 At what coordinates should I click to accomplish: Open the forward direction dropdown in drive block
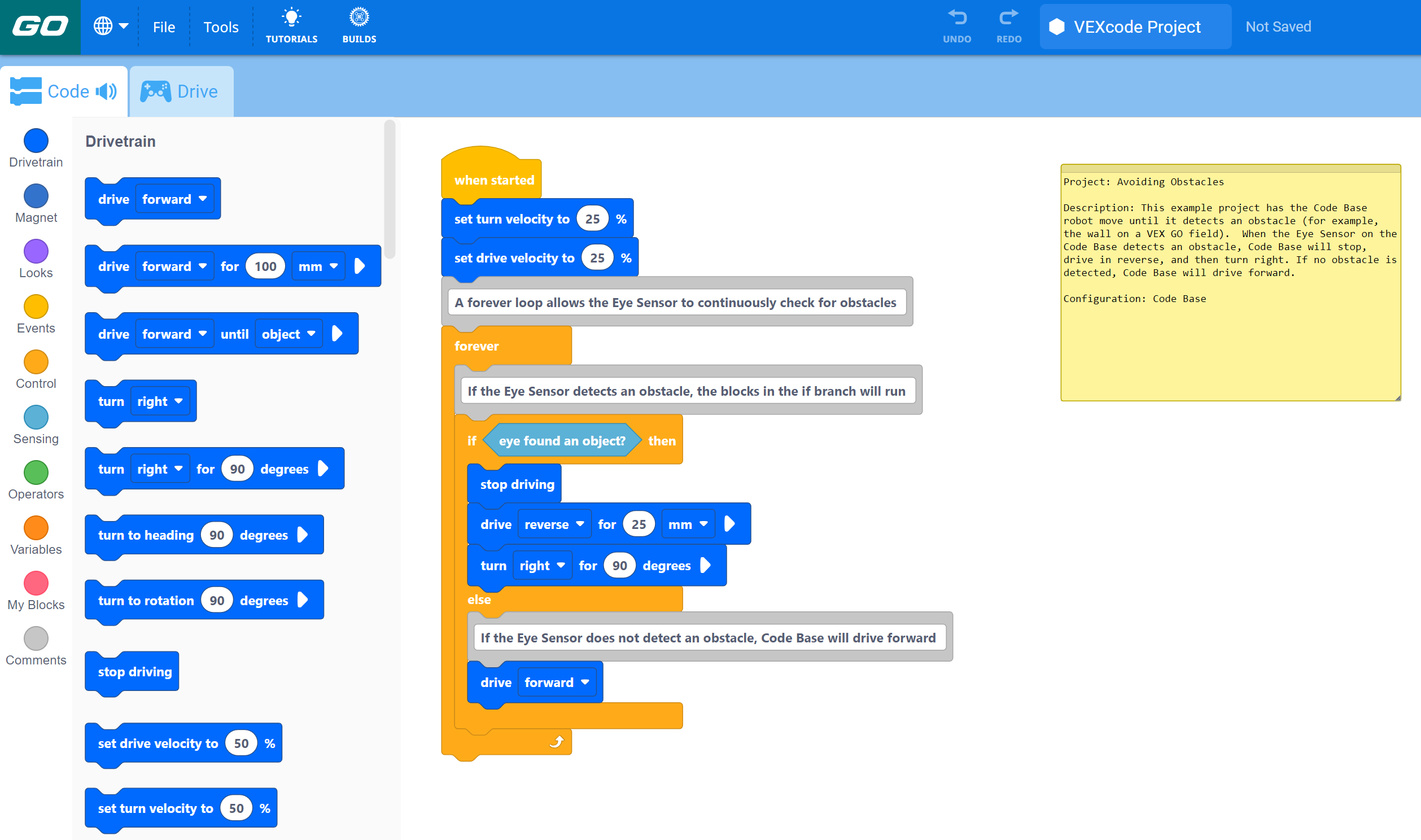174,199
